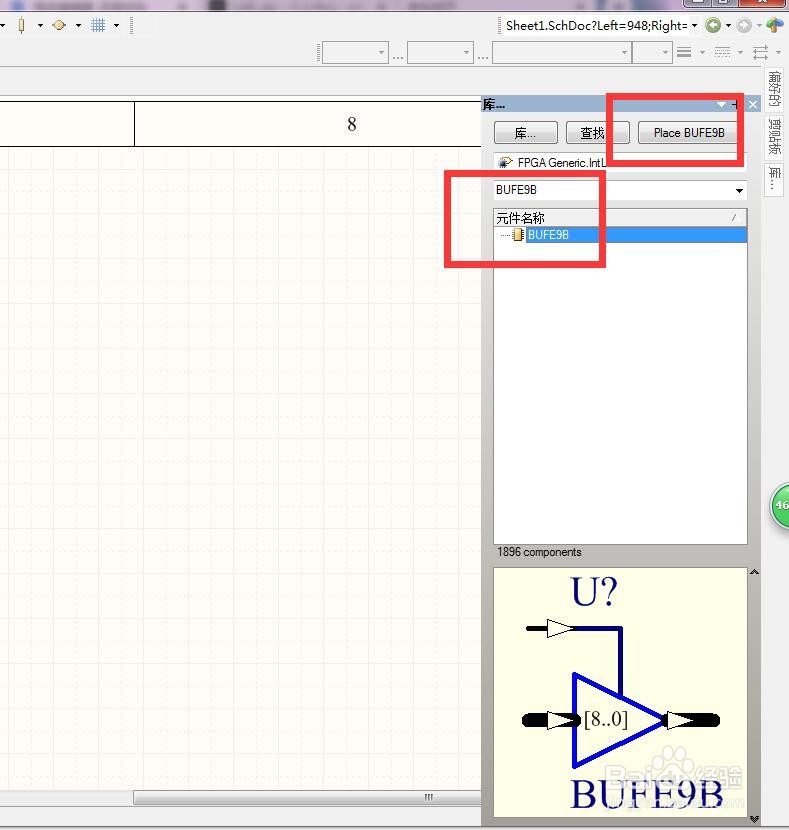
Task: Click the grey Forward navigation arrow
Action: tap(744, 25)
